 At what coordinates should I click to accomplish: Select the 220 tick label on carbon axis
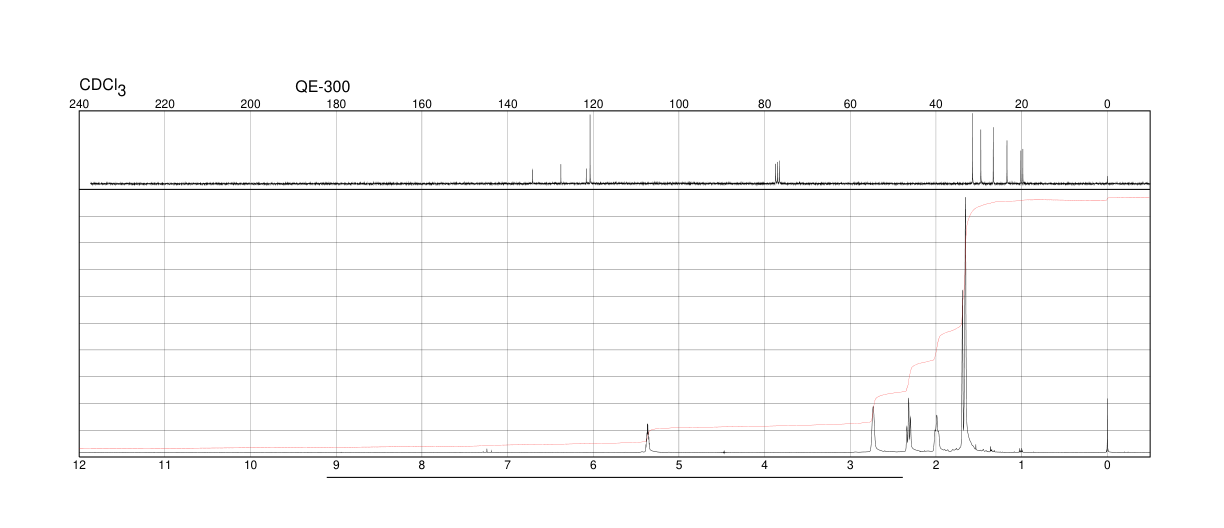tap(165, 104)
